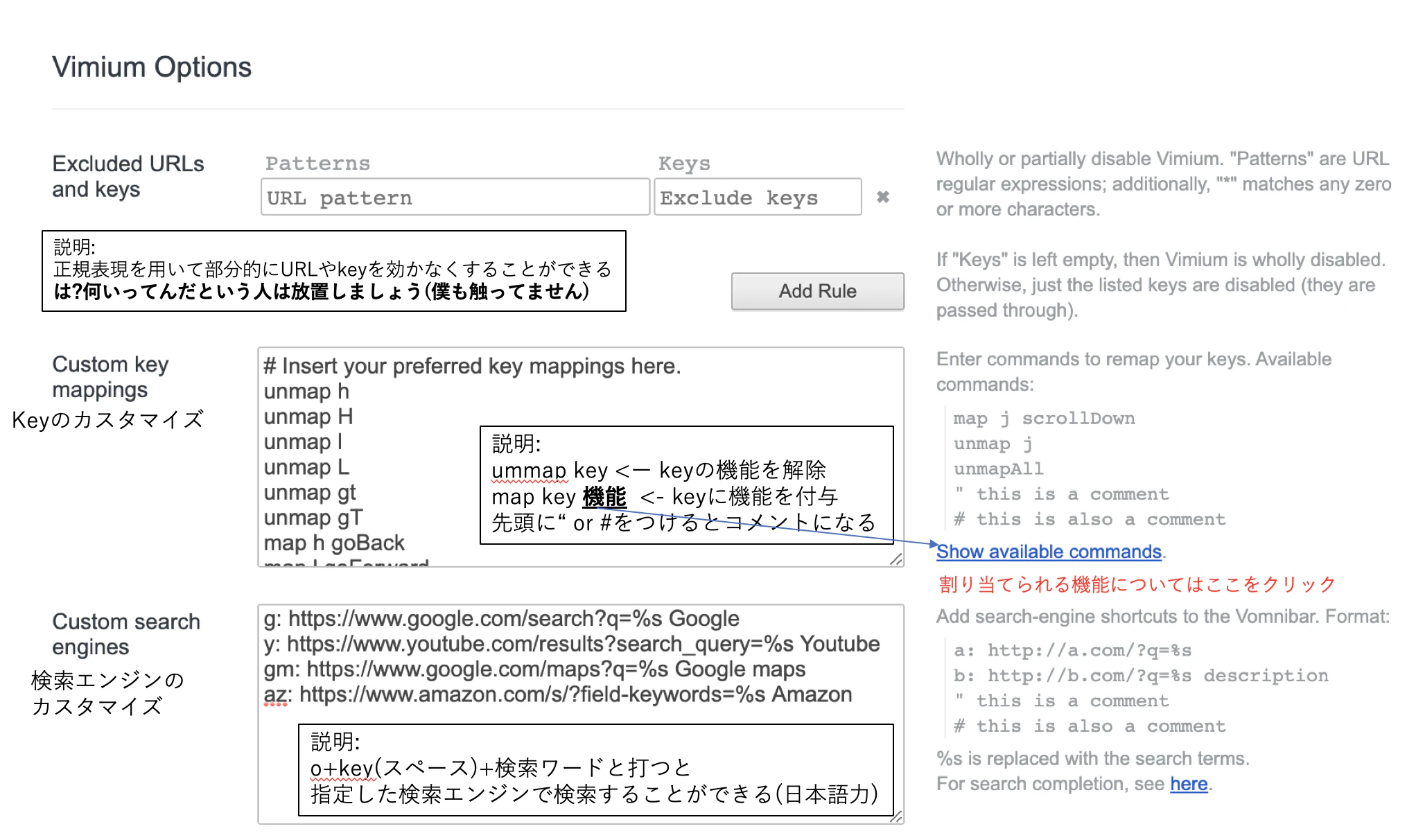Click the 'Excluded URLs and keys' label
Viewport: 1407px width, 840px height.
[128, 176]
